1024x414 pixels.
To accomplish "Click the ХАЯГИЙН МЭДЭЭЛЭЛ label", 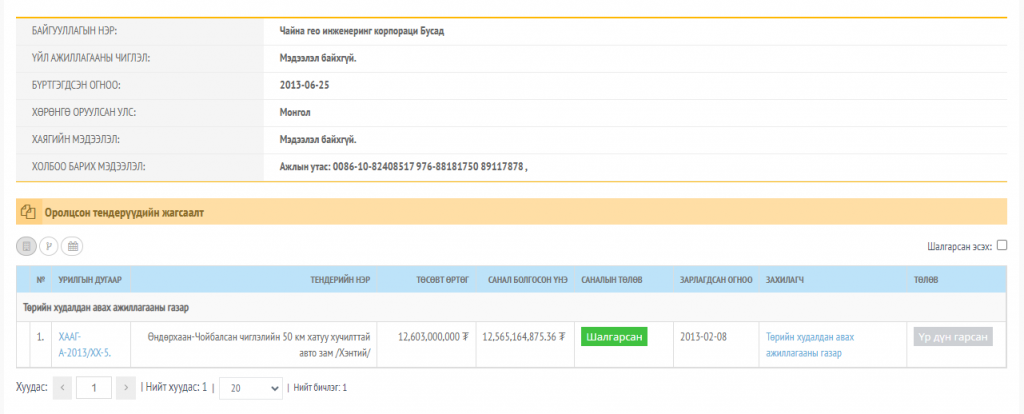I will coord(76,140).
